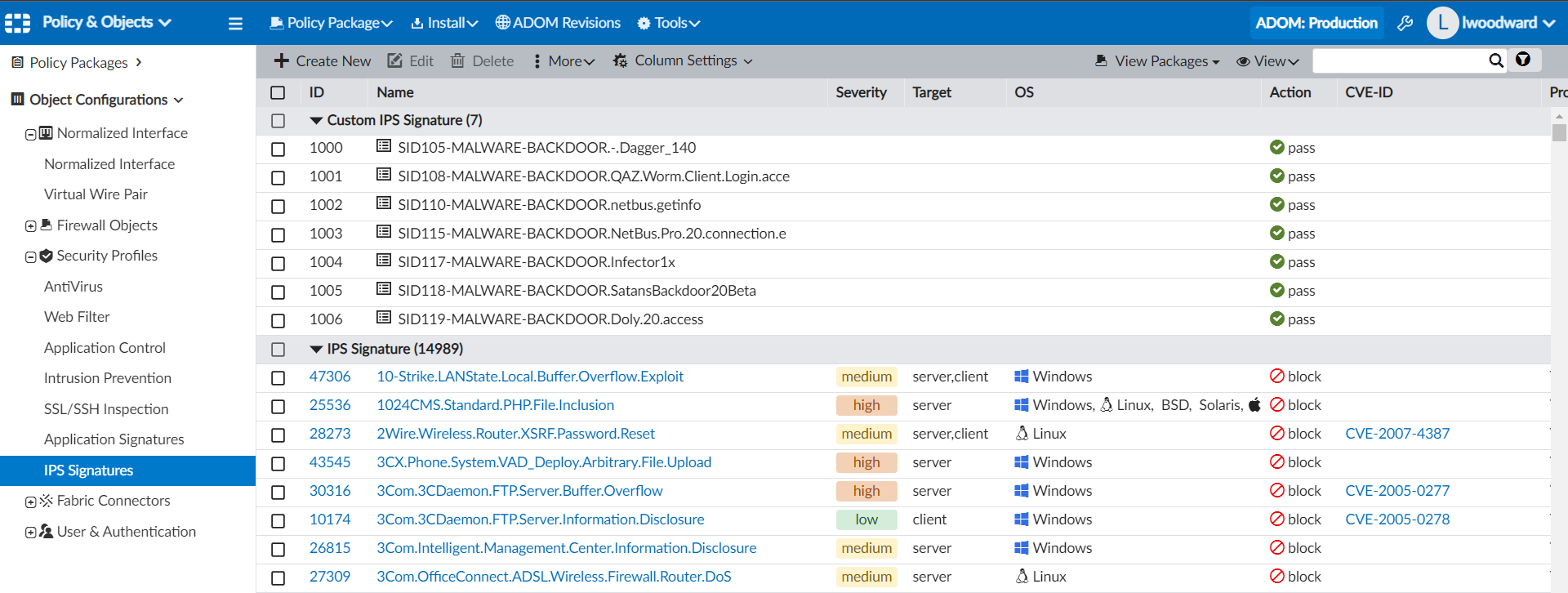The width and height of the screenshot is (1568, 593).
Task: Open the Column Settings dropdown
Action: tap(683, 61)
